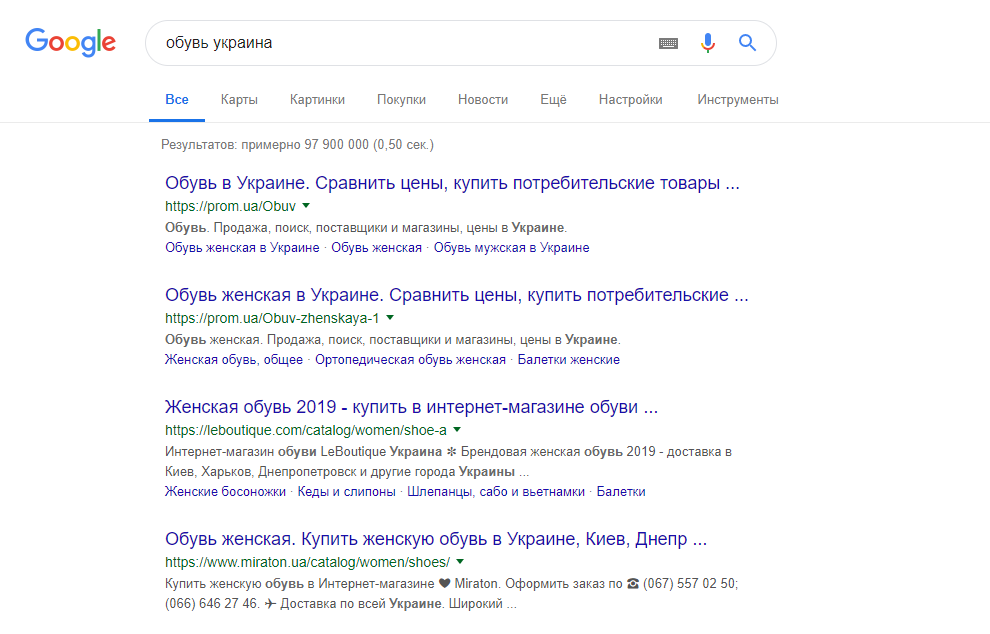Open sitelink 'Кеды и слипоны'
This screenshot has height=634, width=990.
[347, 491]
